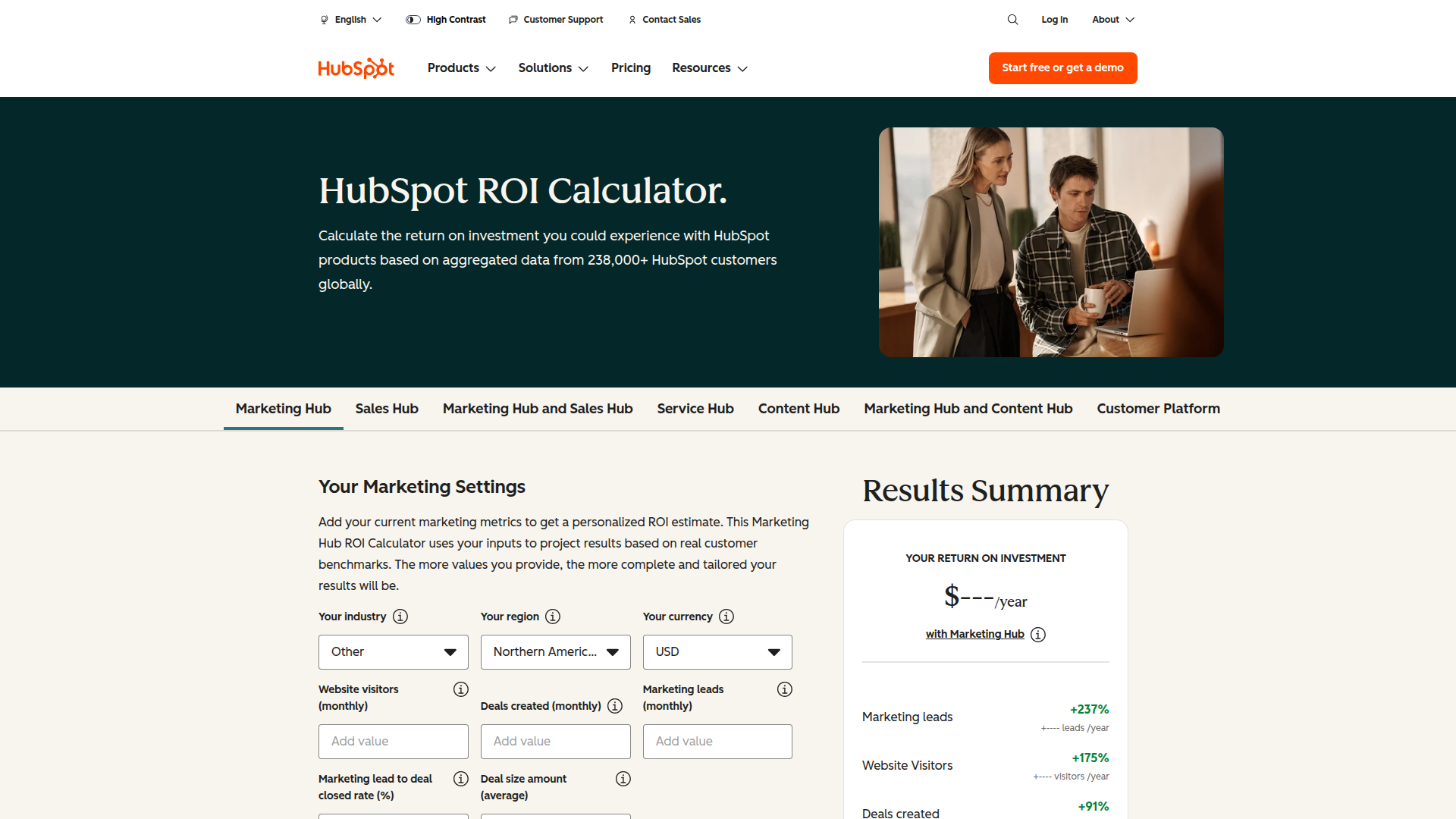Viewport: 1456px width, 819px height.
Task: Click the Contact Sales person icon
Action: coord(632,19)
